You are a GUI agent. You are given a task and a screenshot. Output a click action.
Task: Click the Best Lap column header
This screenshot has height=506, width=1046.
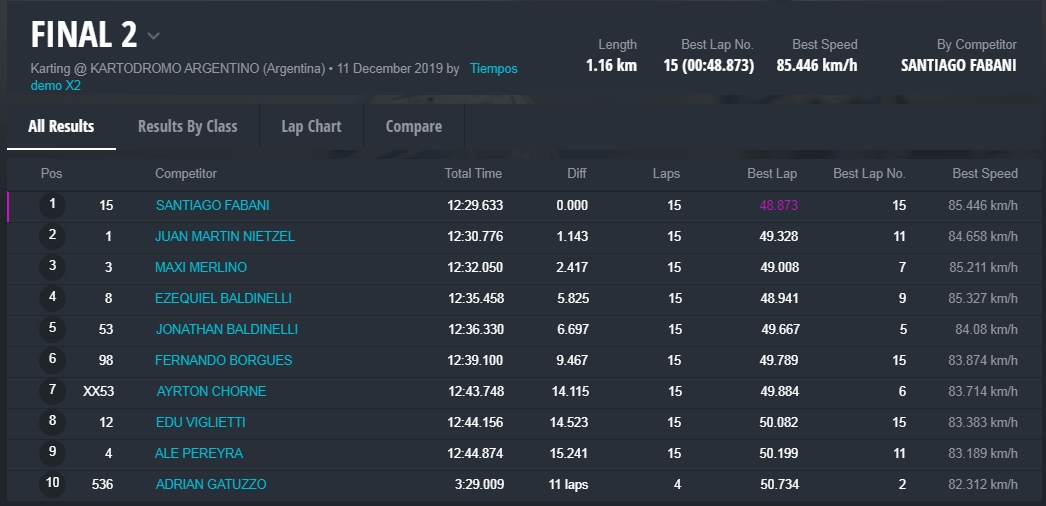click(x=772, y=174)
